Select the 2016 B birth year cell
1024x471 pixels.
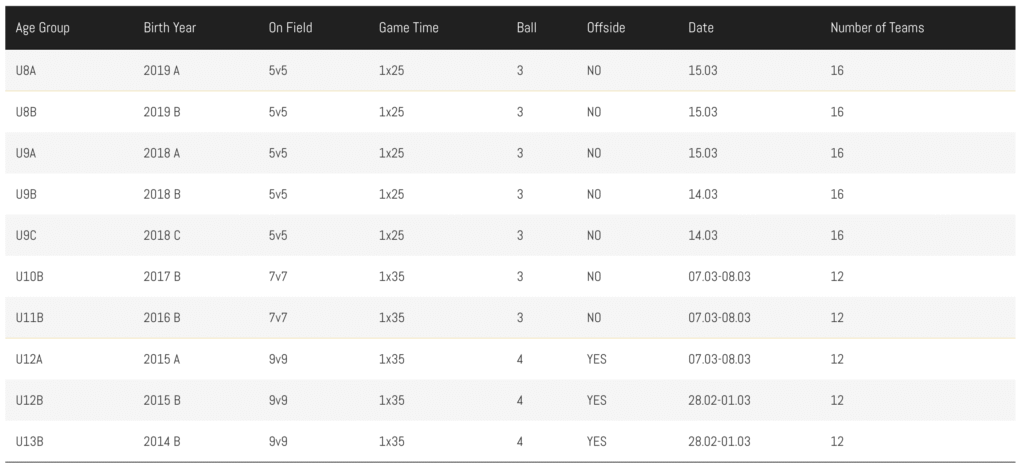click(162, 318)
